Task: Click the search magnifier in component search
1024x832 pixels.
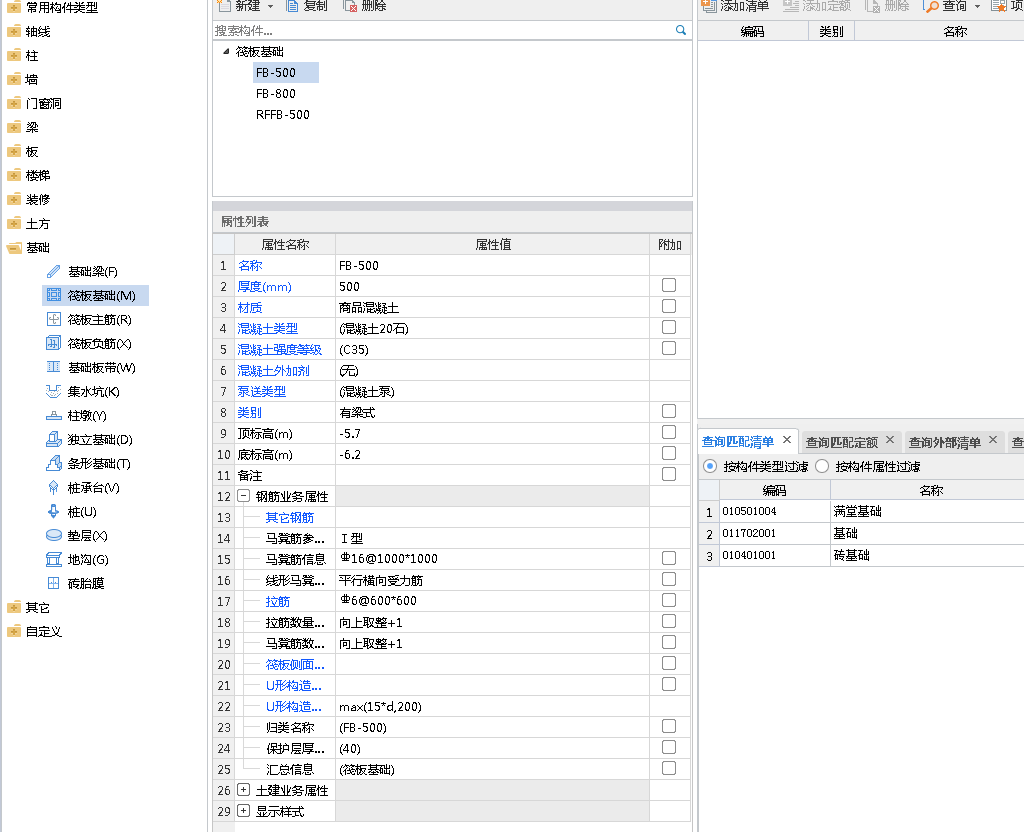Action: (680, 30)
